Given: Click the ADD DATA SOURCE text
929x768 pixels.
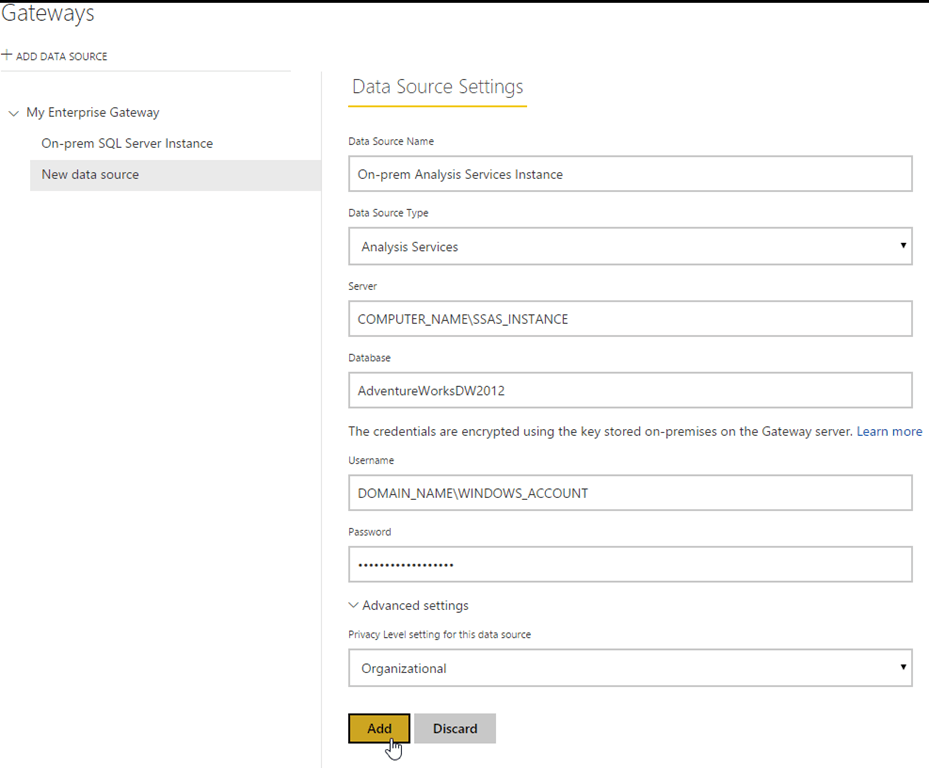Looking at the screenshot, I should tap(62, 57).
